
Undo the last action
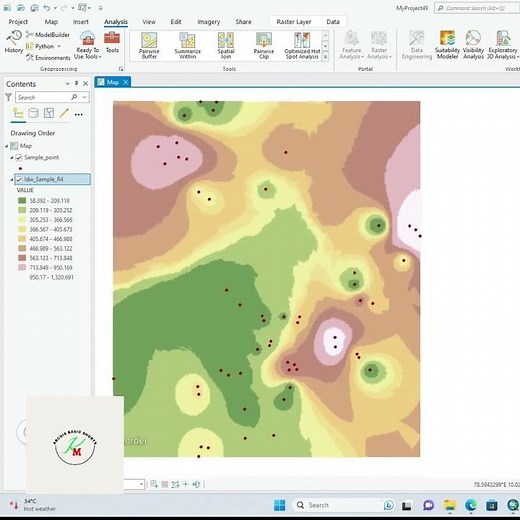point(47,7)
